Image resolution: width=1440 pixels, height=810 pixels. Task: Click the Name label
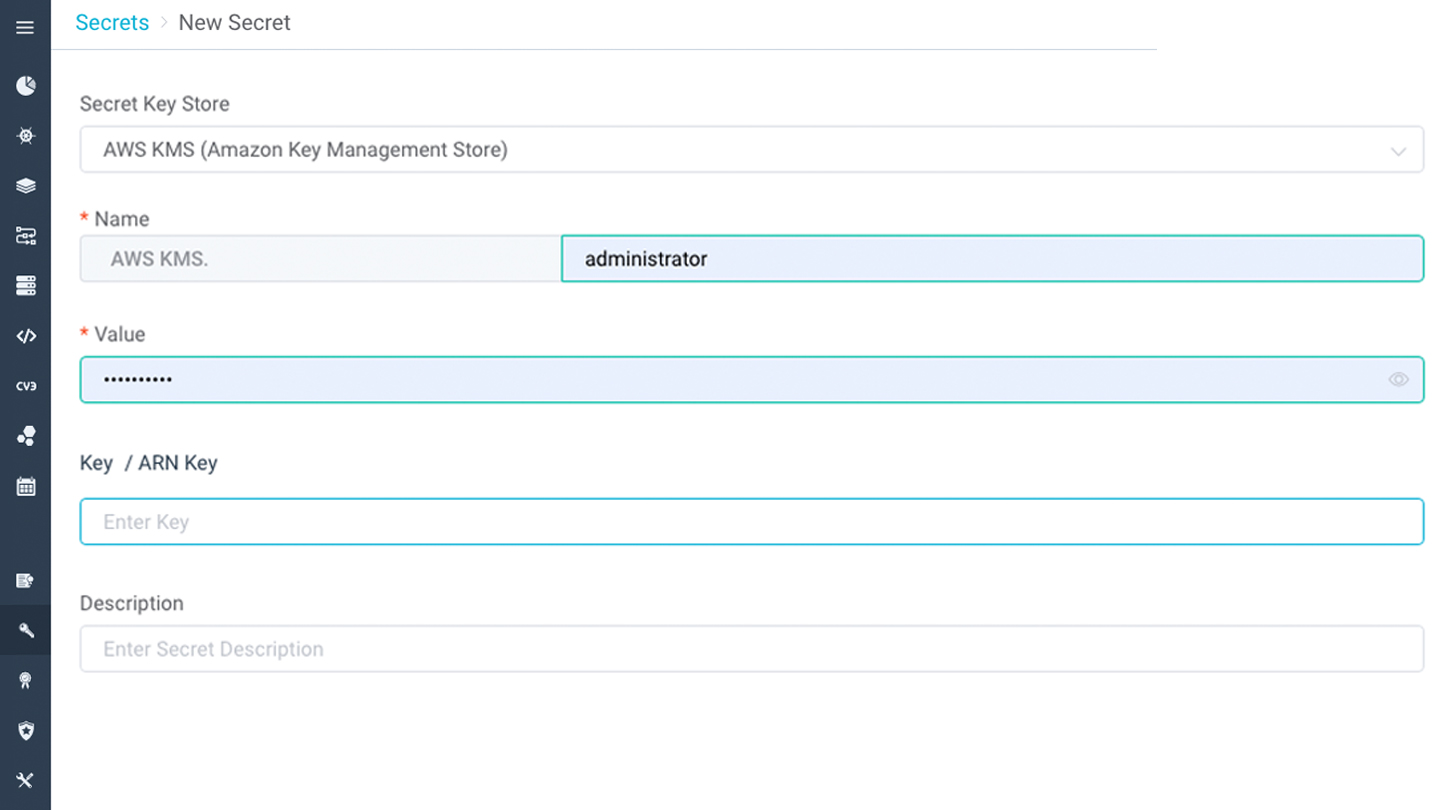[x=122, y=220]
